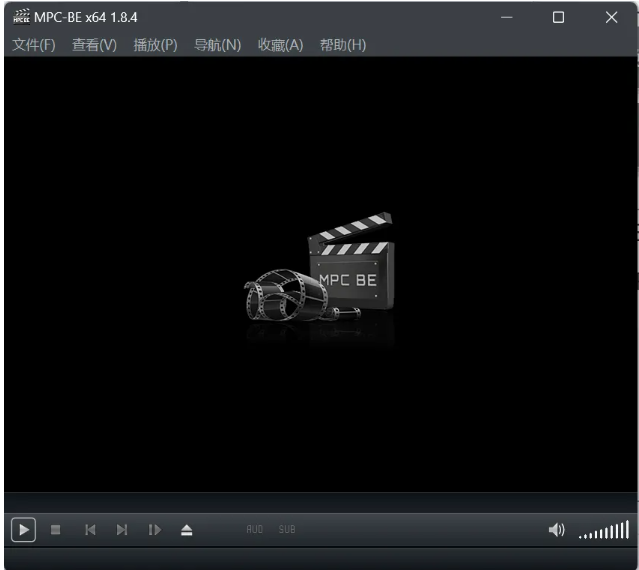639x570 pixels.
Task: Open the 帮助(H) menu
Action: tap(343, 45)
